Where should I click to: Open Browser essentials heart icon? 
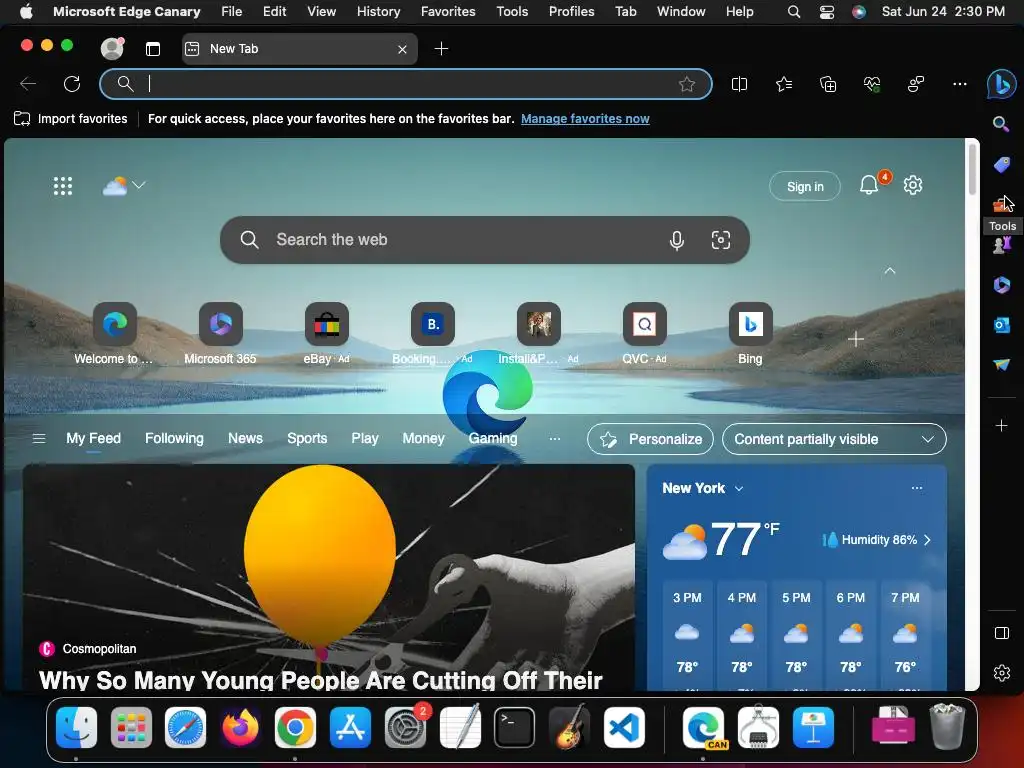tap(872, 84)
